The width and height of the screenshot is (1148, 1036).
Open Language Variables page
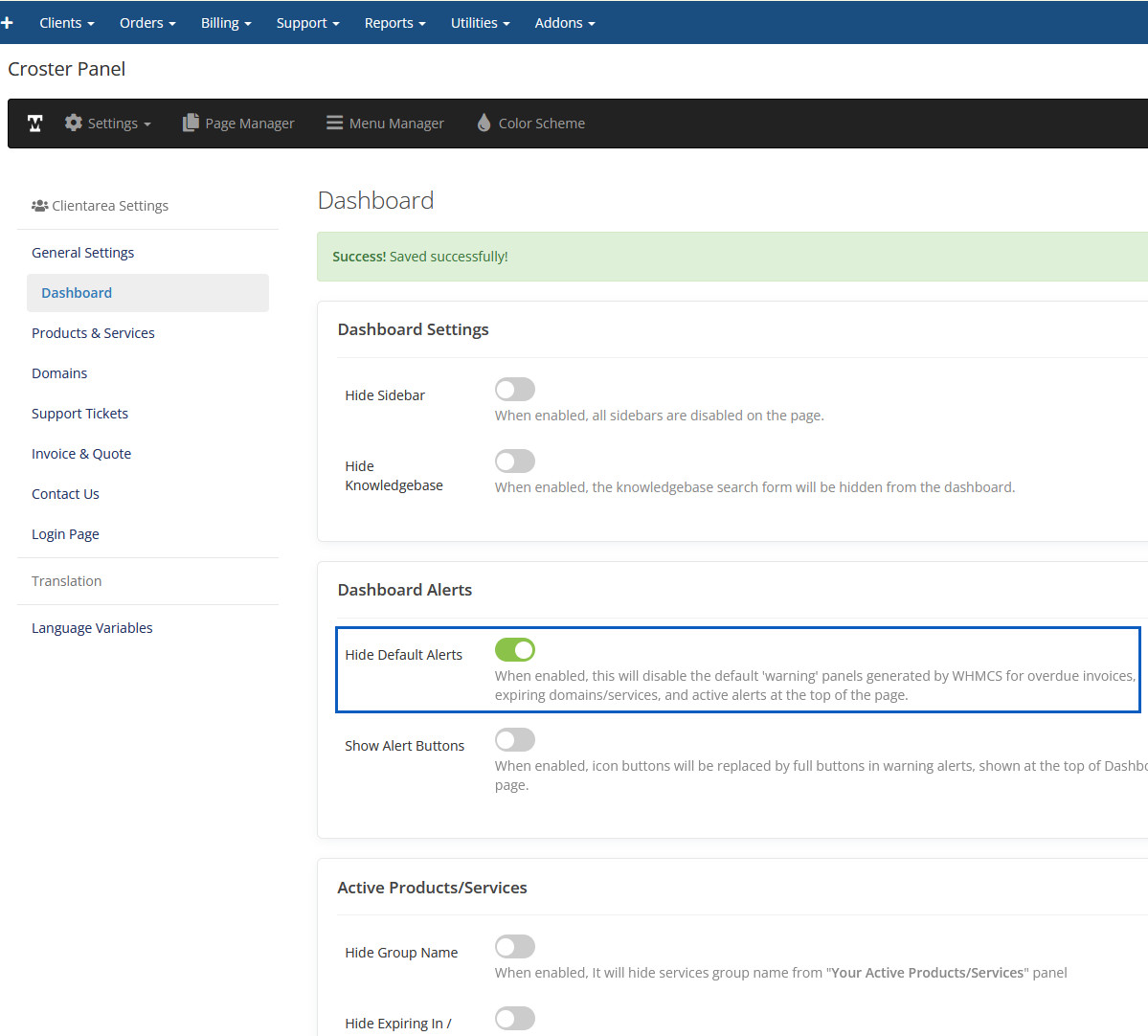coord(92,628)
